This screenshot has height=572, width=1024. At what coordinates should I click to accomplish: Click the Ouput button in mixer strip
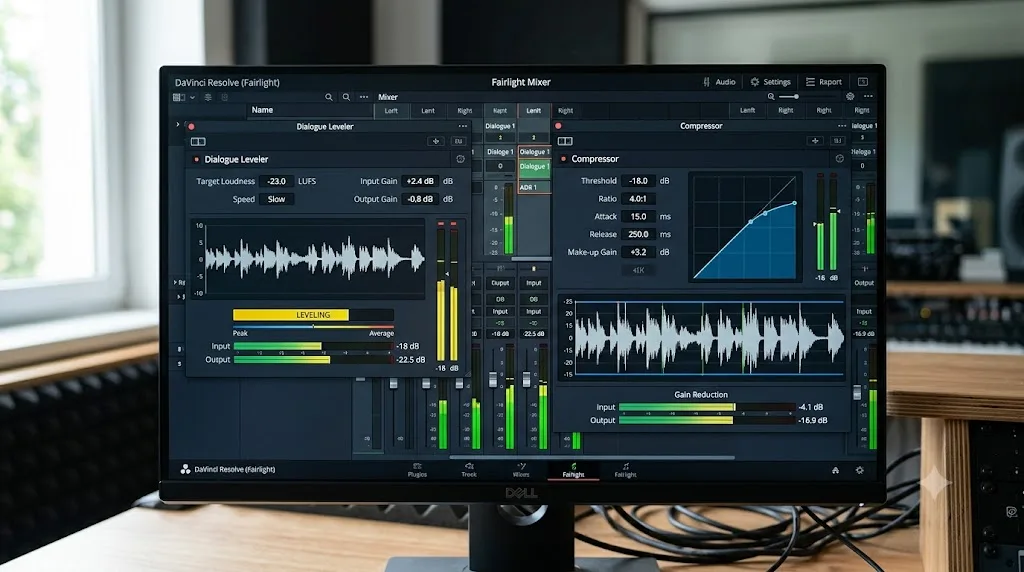[500, 283]
